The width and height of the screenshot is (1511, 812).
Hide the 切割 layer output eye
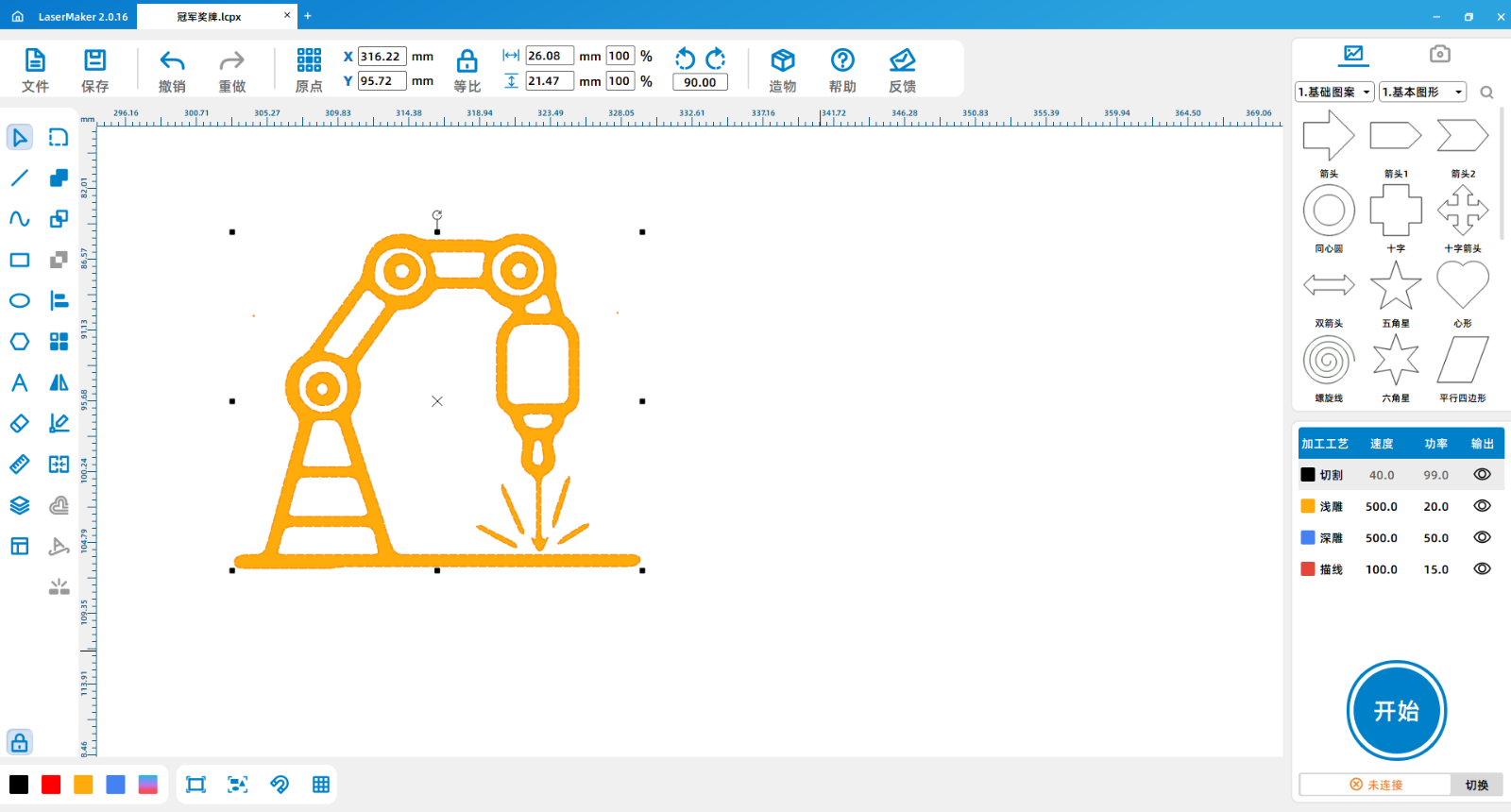1482,475
